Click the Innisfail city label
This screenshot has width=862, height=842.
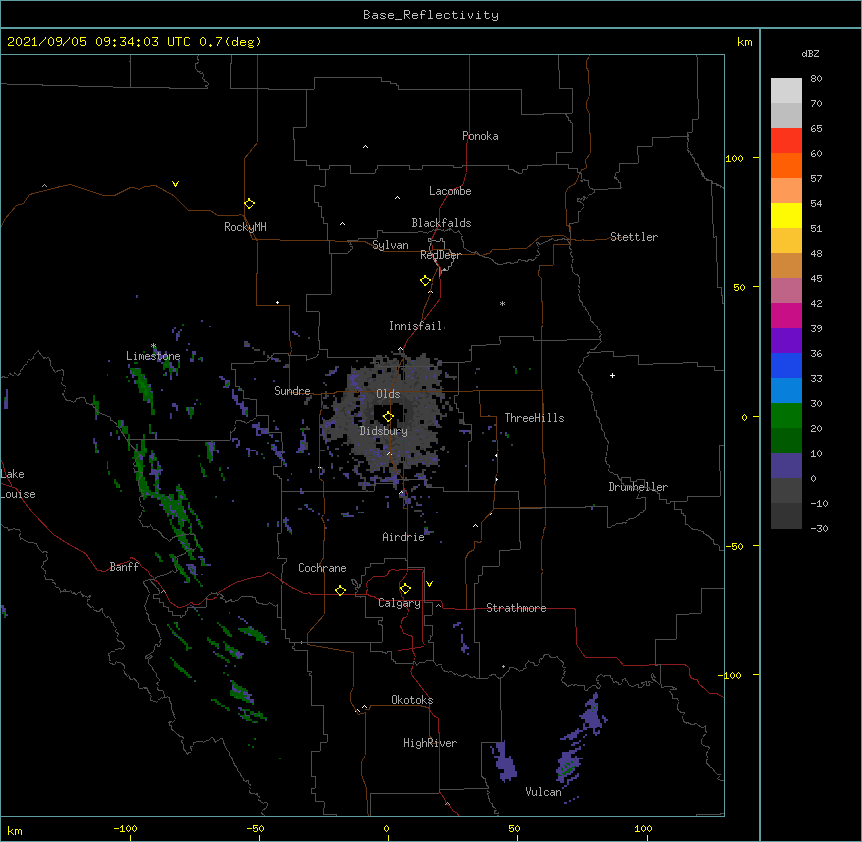pyautogui.click(x=416, y=326)
